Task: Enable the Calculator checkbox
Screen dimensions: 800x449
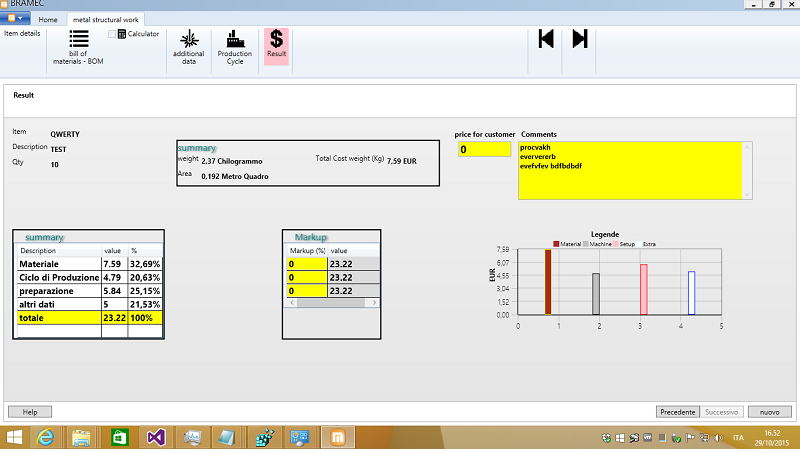Action: [x=112, y=34]
